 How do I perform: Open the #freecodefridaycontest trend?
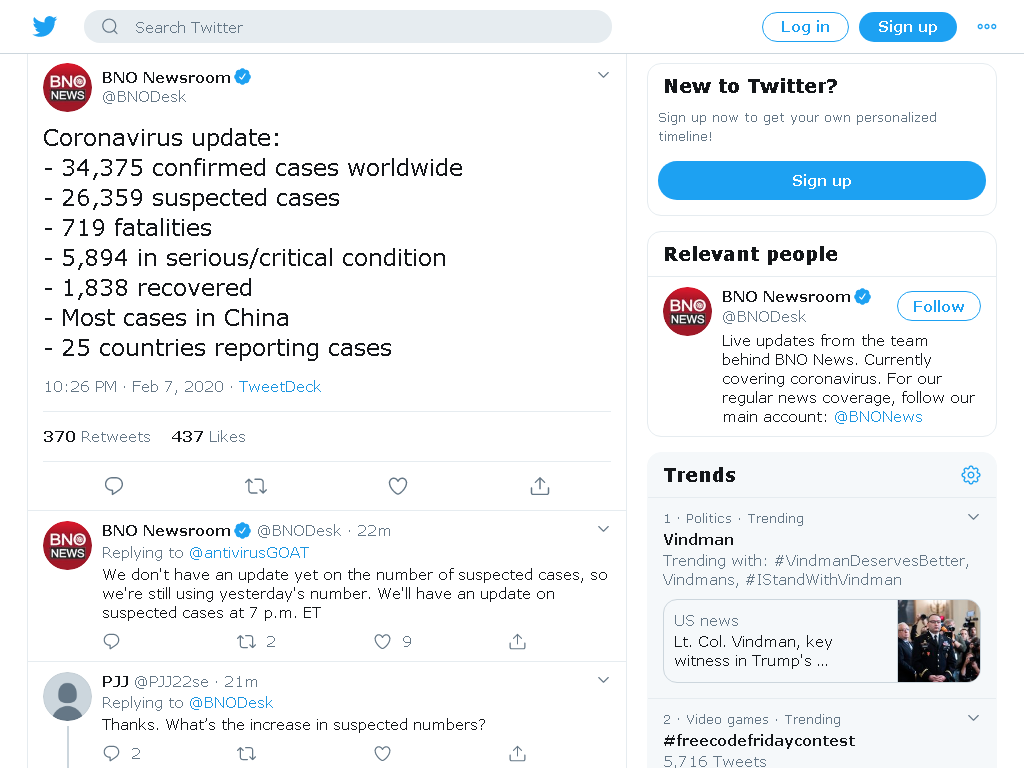pyautogui.click(x=759, y=741)
